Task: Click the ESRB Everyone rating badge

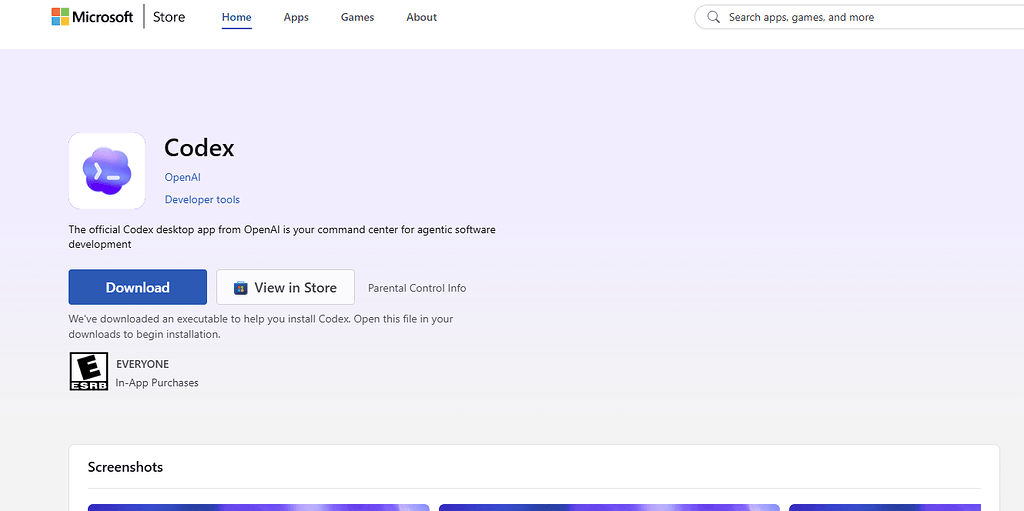Action: click(88, 371)
